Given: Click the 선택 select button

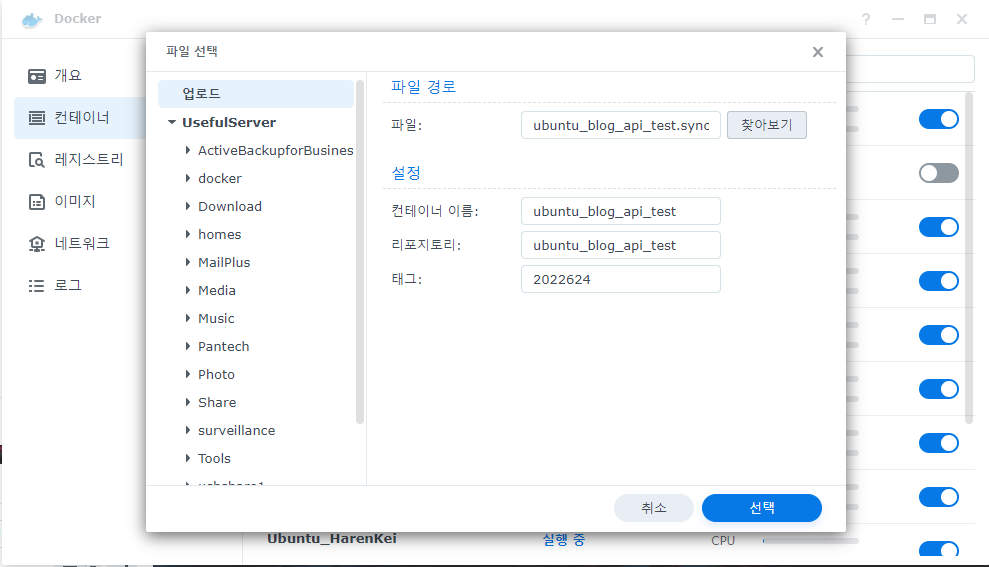Looking at the screenshot, I should pos(761,508).
